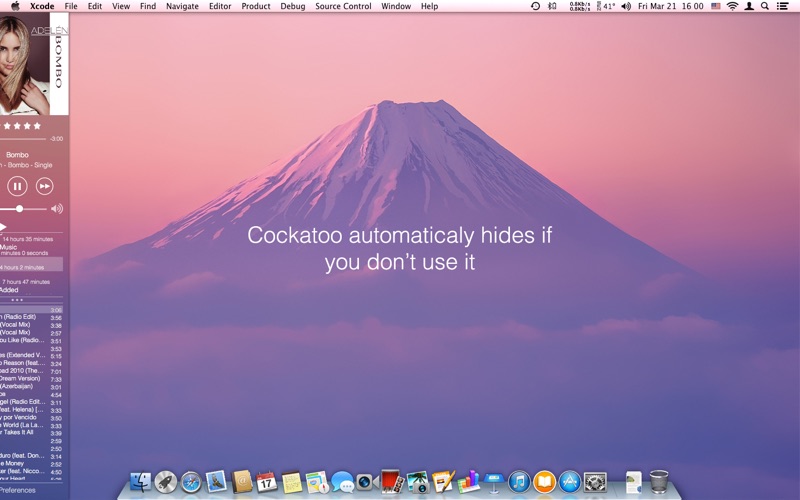Image resolution: width=800 pixels, height=500 pixels.
Task: Open the Edit menu
Action: [x=94, y=6]
